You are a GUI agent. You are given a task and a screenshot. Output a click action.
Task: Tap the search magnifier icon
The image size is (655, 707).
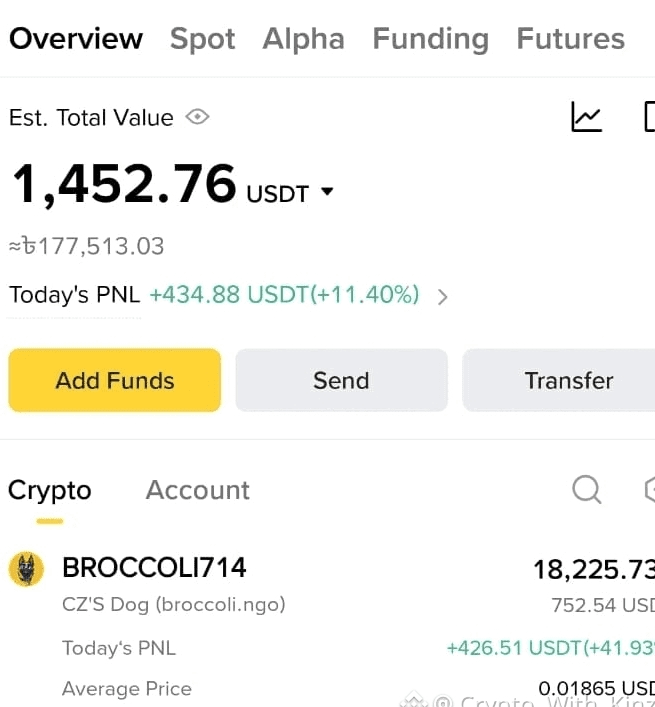(x=586, y=489)
